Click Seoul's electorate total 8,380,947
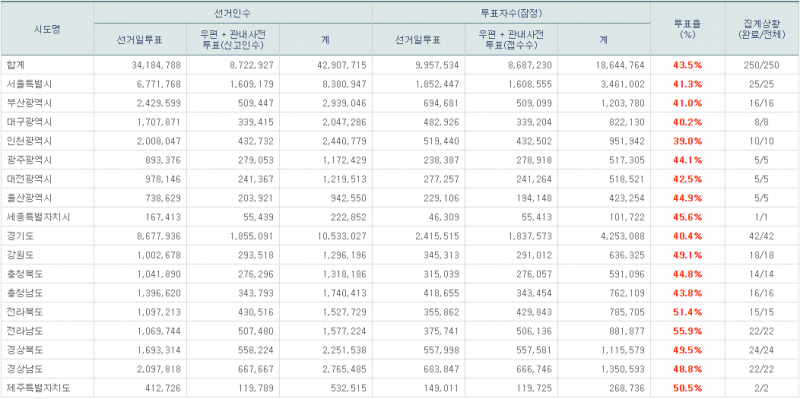The width and height of the screenshot is (800, 399). 345,84
